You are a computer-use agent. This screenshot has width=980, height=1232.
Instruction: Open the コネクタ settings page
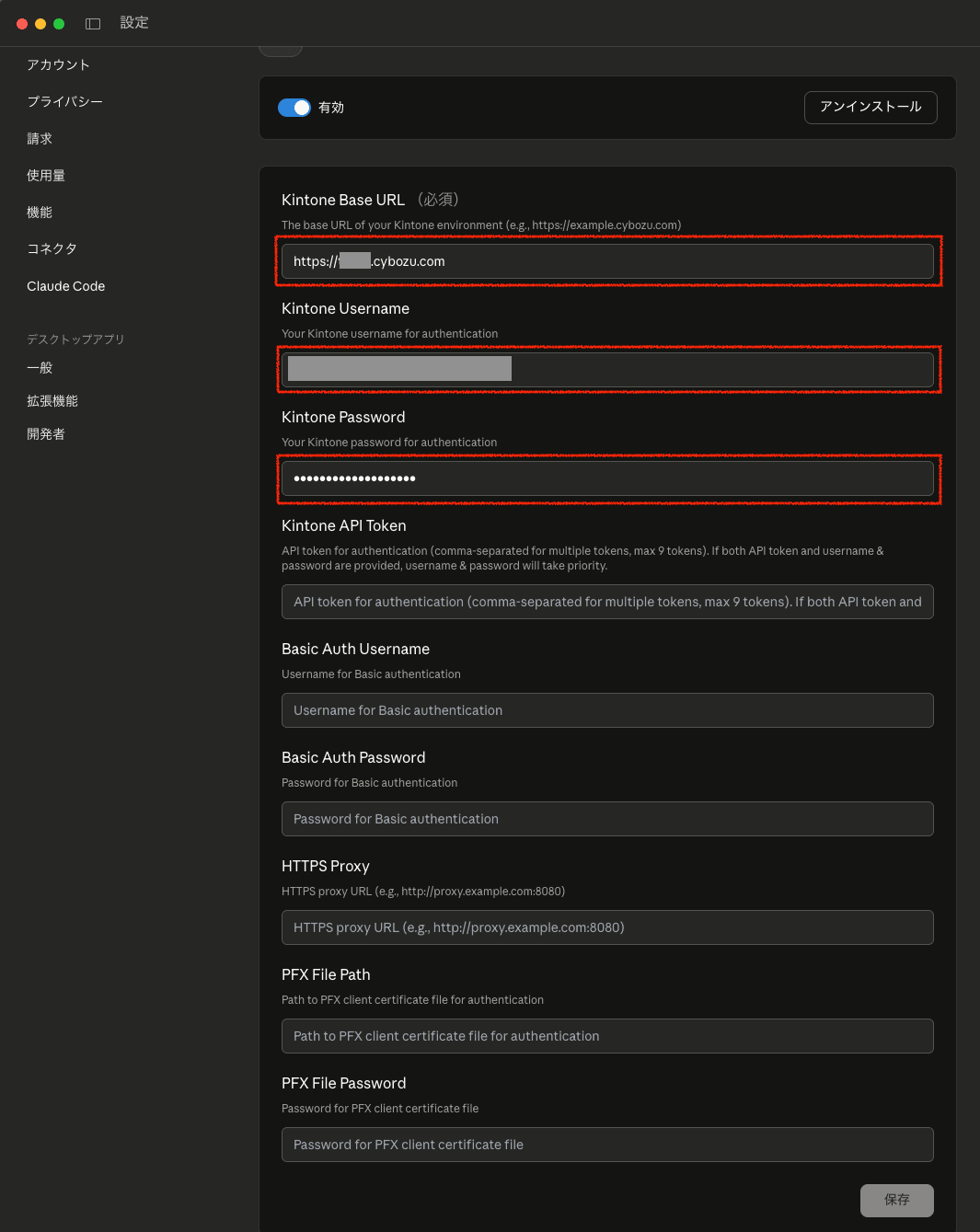[52, 248]
